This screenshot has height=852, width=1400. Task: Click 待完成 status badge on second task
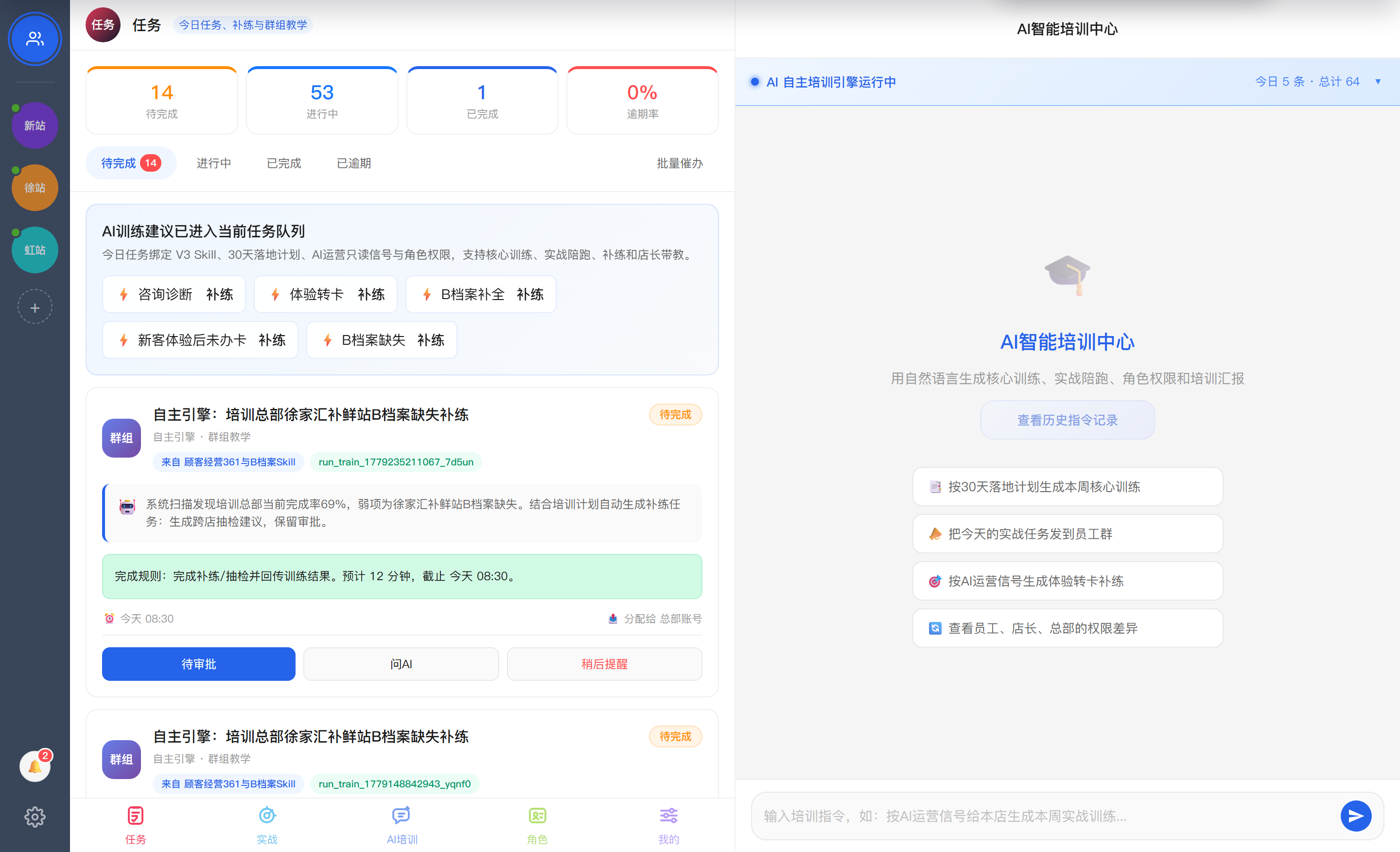pyautogui.click(x=675, y=736)
